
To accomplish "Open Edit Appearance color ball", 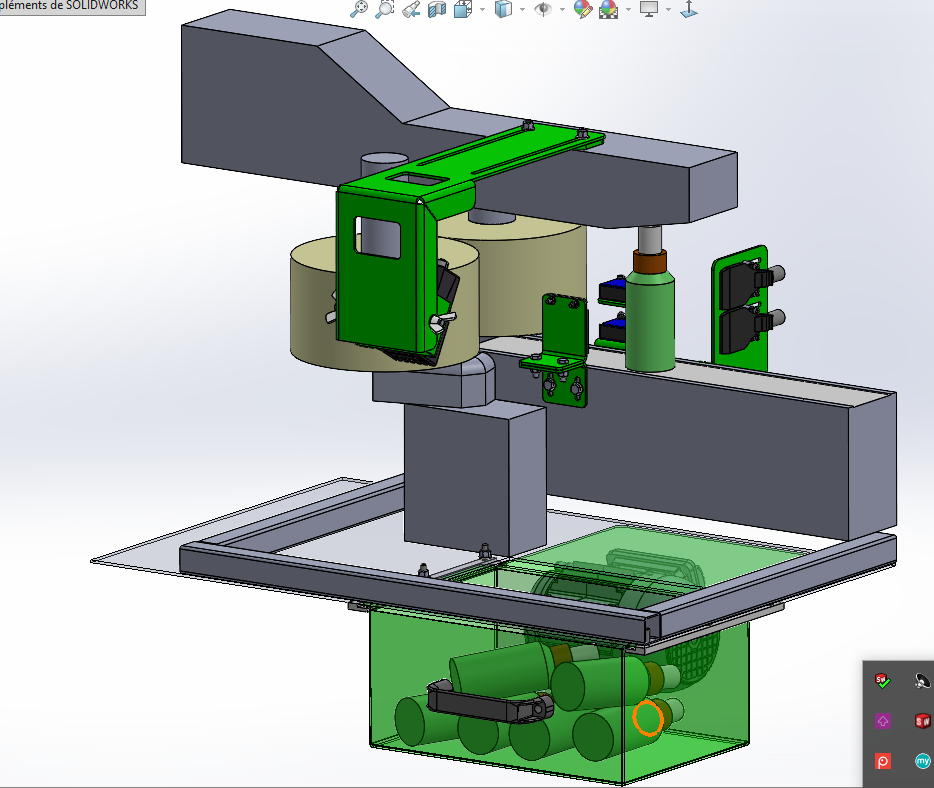I will 582,9.
